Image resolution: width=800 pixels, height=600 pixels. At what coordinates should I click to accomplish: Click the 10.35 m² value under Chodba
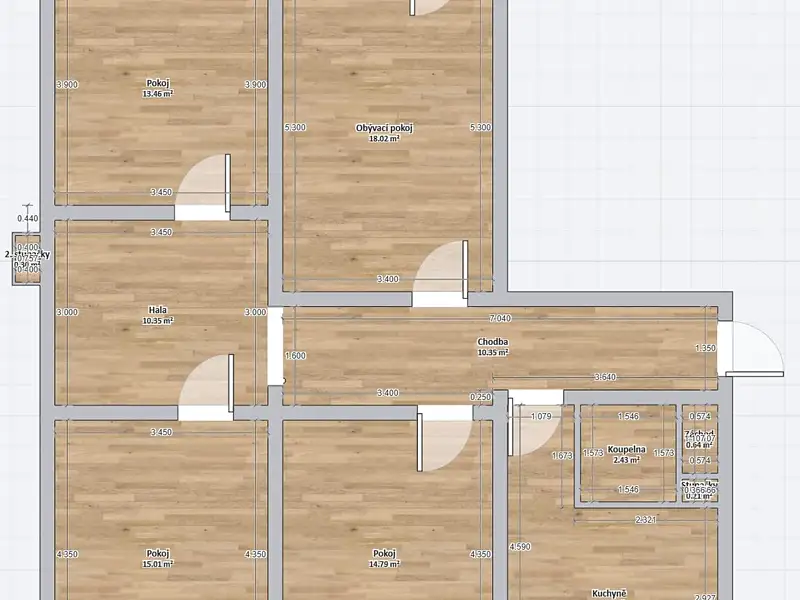492,353
